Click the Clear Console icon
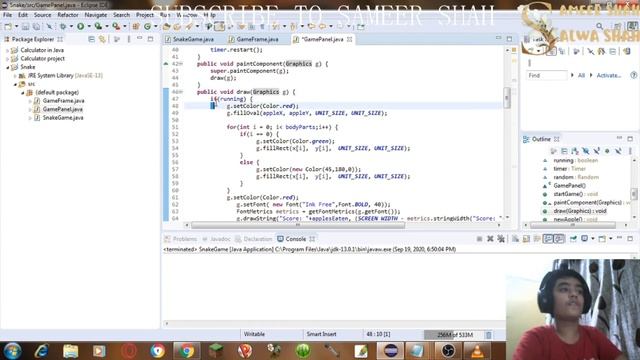The width and height of the screenshot is (640, 360). click(x=515, y=239)
